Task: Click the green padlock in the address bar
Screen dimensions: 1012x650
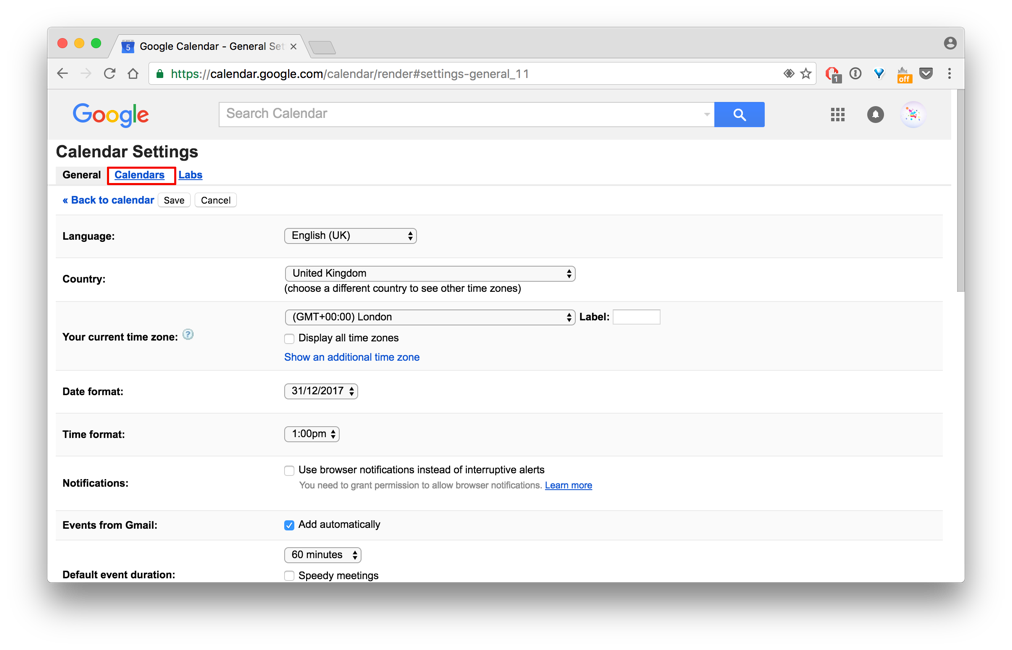Action: (x=160, y=74)
